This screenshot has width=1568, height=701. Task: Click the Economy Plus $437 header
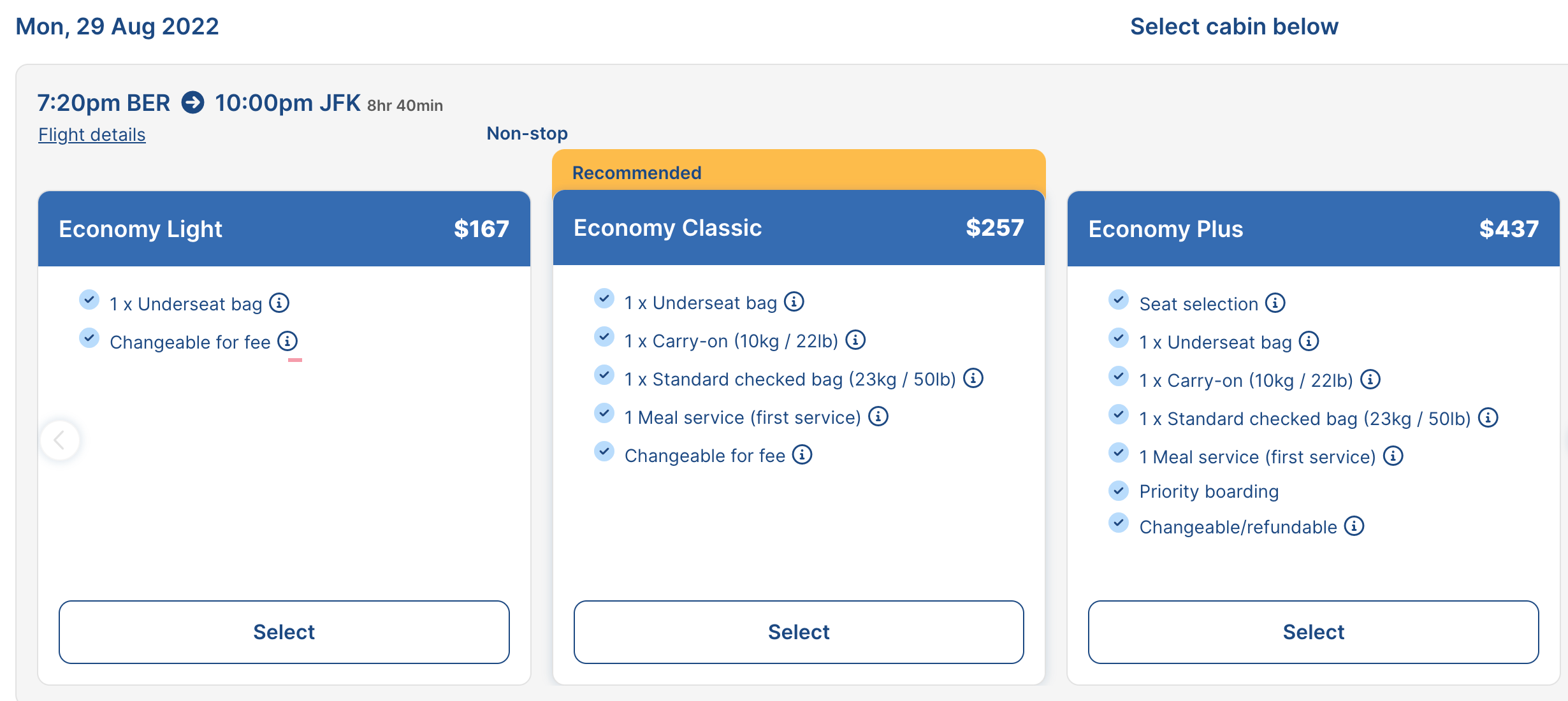pos(1313,229)
